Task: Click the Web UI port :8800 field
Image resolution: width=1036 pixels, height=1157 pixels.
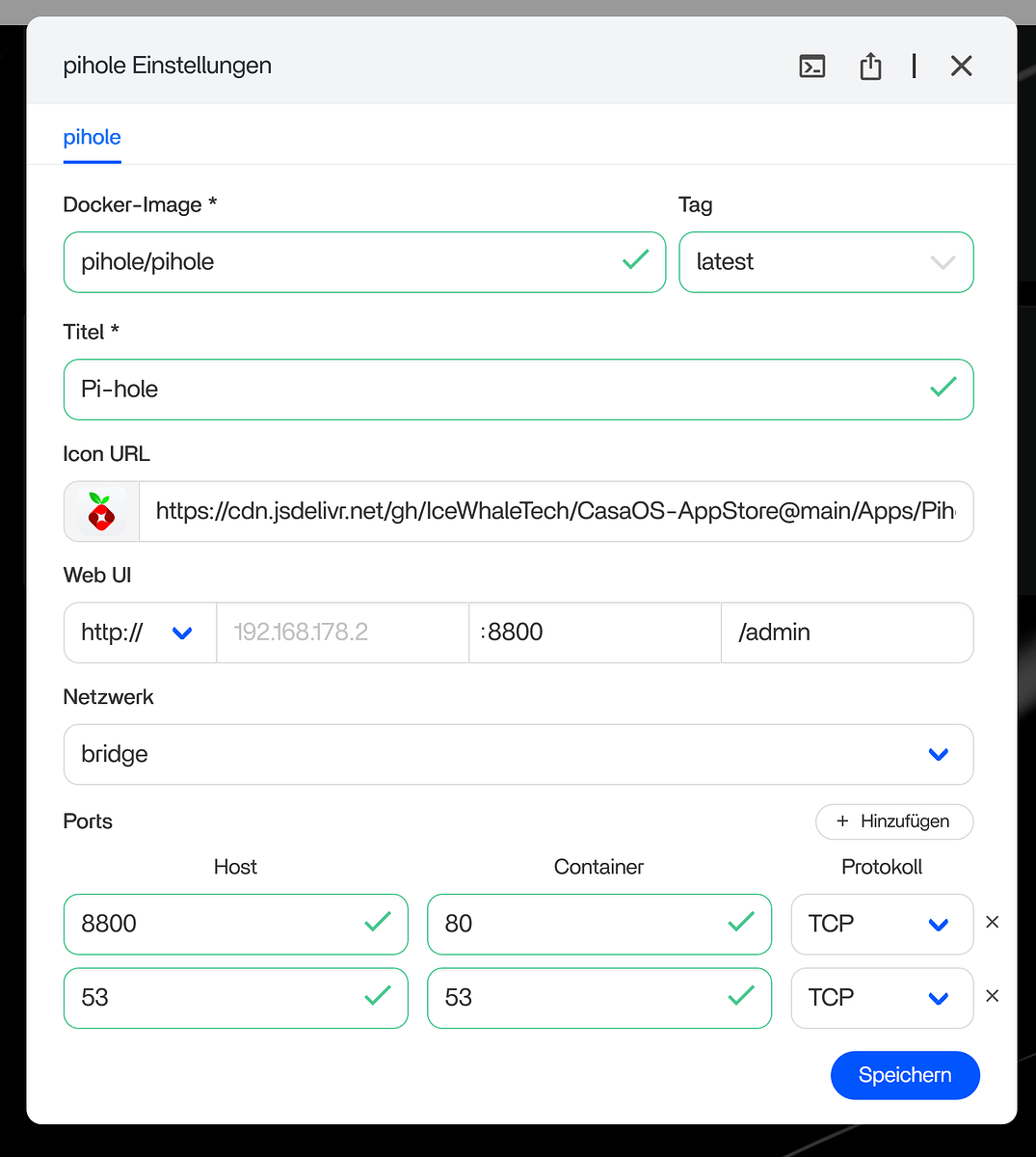Action: pyautogui.click(x=594, y=632)
